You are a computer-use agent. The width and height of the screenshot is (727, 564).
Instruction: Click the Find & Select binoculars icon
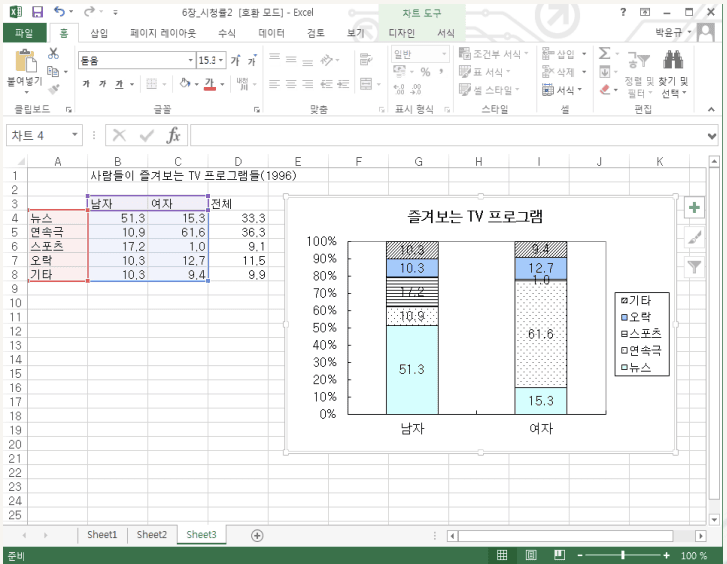click(x=673, y=62)
